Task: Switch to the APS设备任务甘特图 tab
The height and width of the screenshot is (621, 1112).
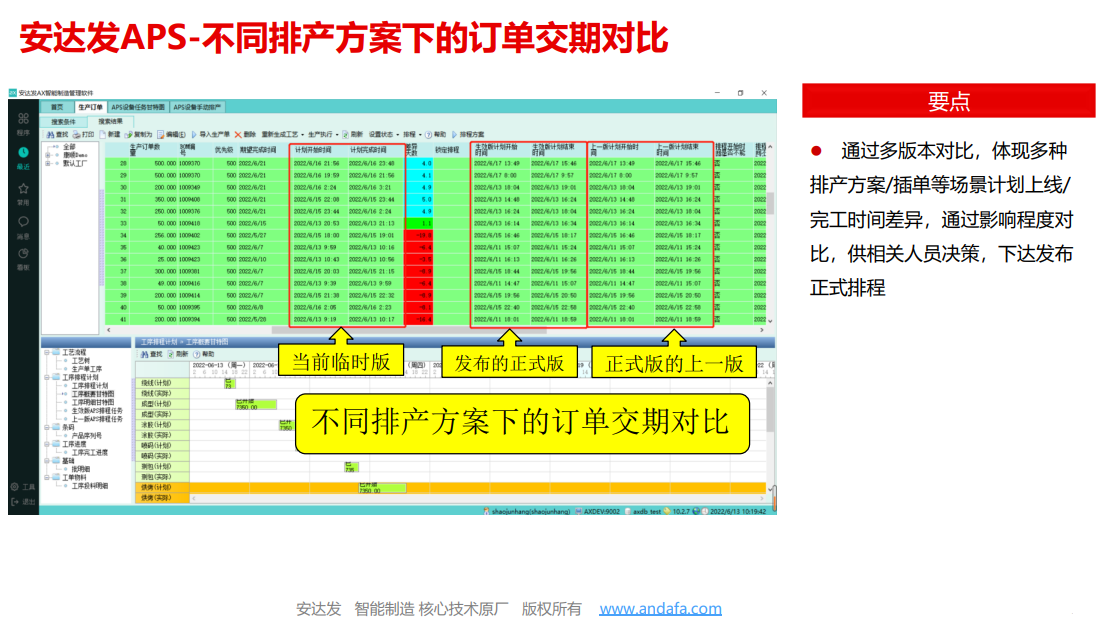Action: click(x=138, y=107)
